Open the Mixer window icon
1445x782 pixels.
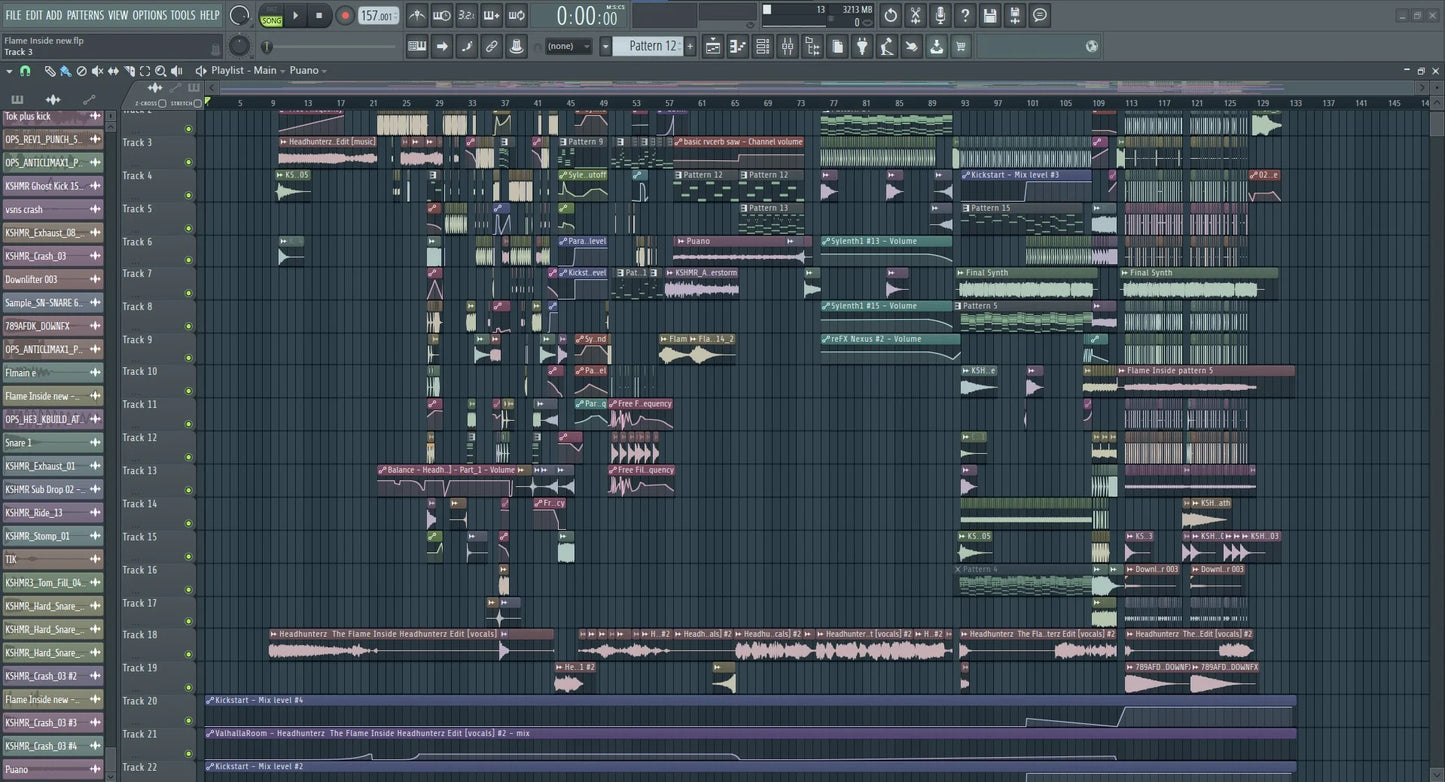point(789,46)
